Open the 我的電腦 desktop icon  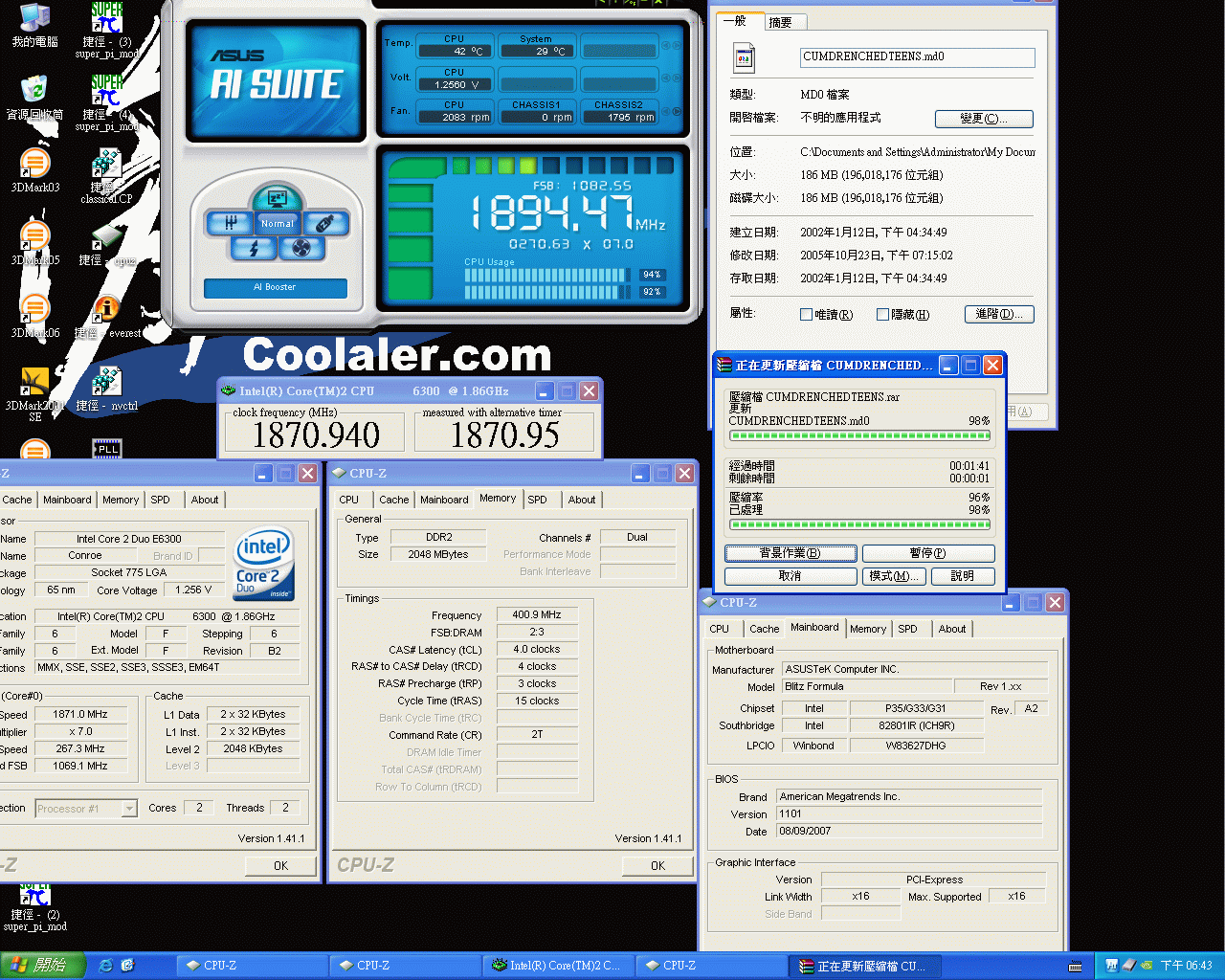coord(34,26)
